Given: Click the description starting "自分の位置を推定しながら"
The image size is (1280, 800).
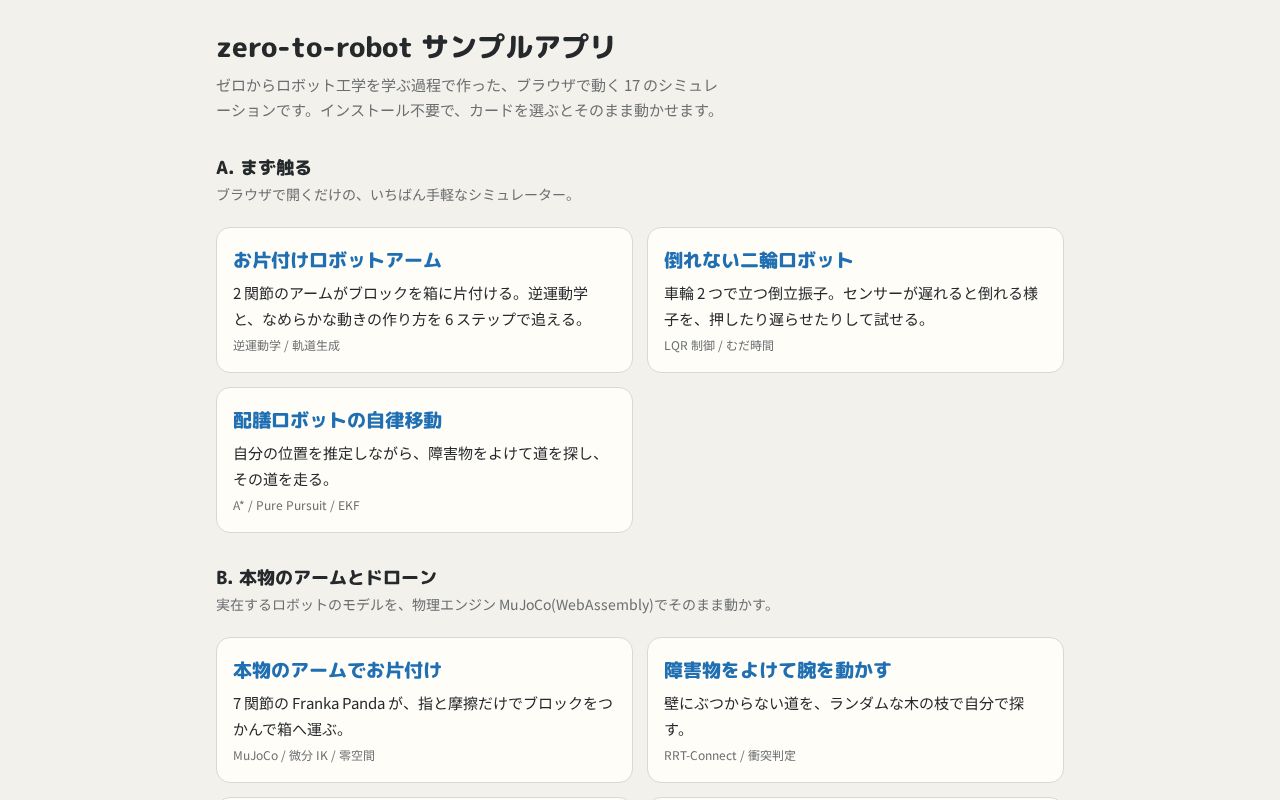Looking at the screenshot, I should coord(418,466).
